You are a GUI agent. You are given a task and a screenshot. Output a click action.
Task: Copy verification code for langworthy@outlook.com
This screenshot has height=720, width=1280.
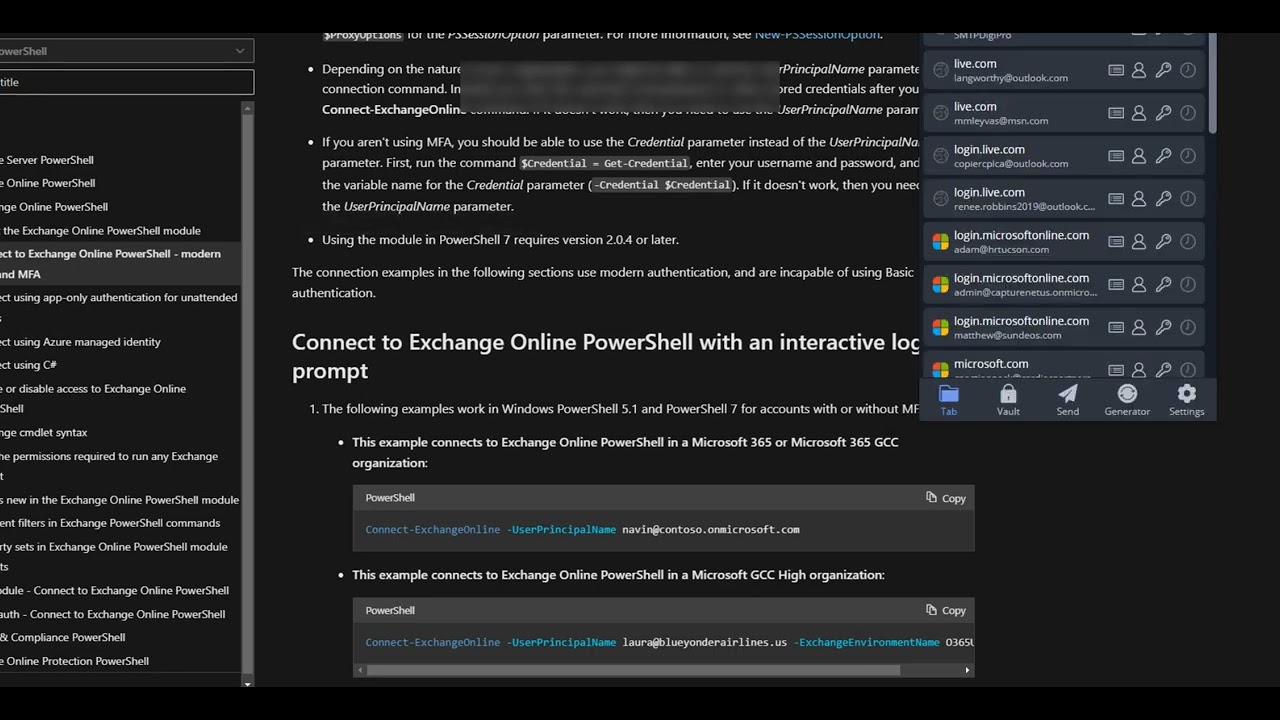point(1188,70)
